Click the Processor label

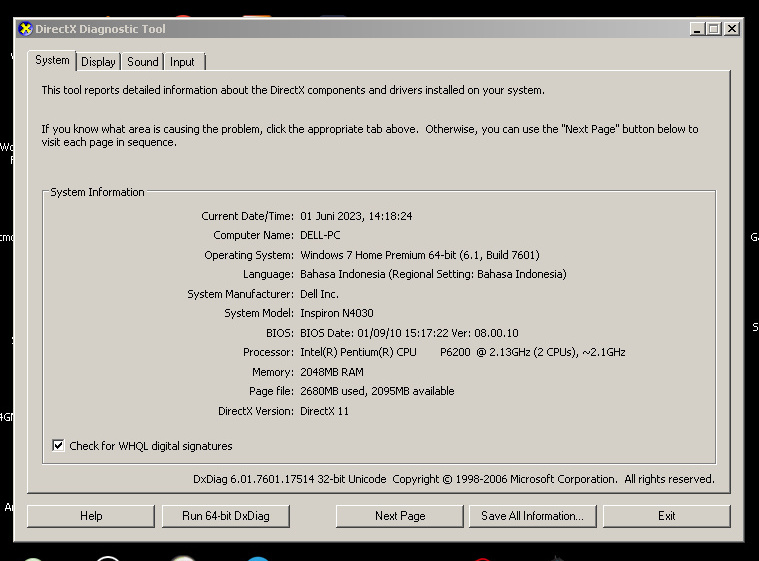click(x=268, y=352)
